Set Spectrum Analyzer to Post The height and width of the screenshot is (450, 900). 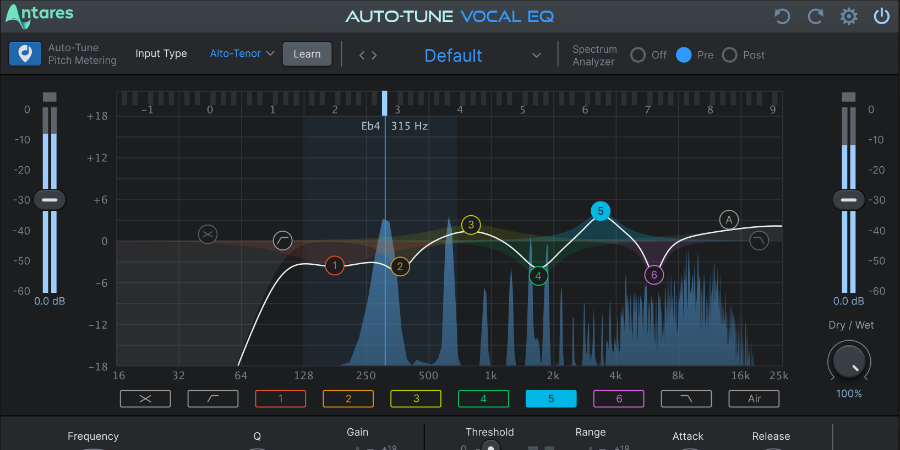[730, 55]
